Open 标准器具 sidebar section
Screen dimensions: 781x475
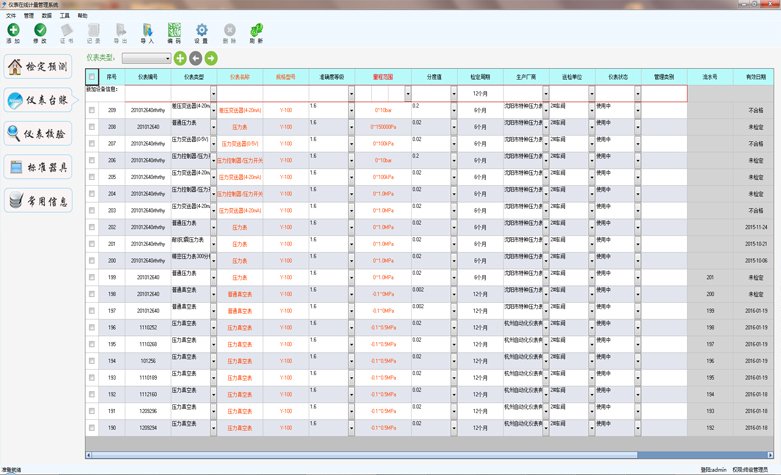[x=38, y=167]
